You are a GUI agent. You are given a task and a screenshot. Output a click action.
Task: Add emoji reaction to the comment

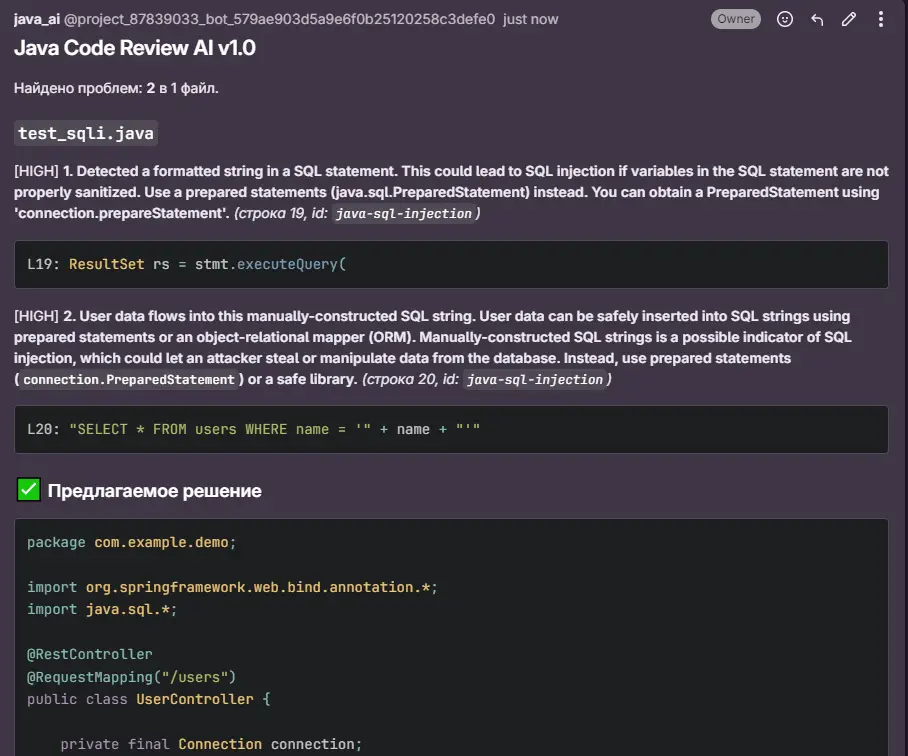tap(785, 19)
